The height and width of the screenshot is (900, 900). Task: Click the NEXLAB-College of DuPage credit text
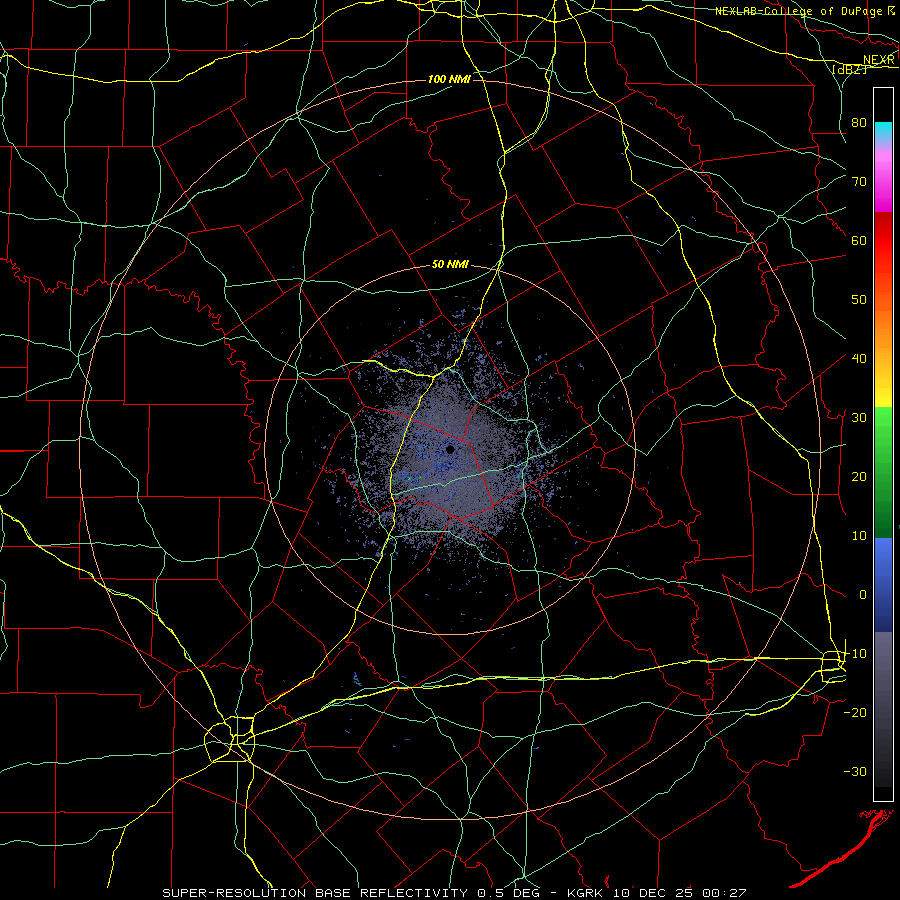[x=797, y=11]
